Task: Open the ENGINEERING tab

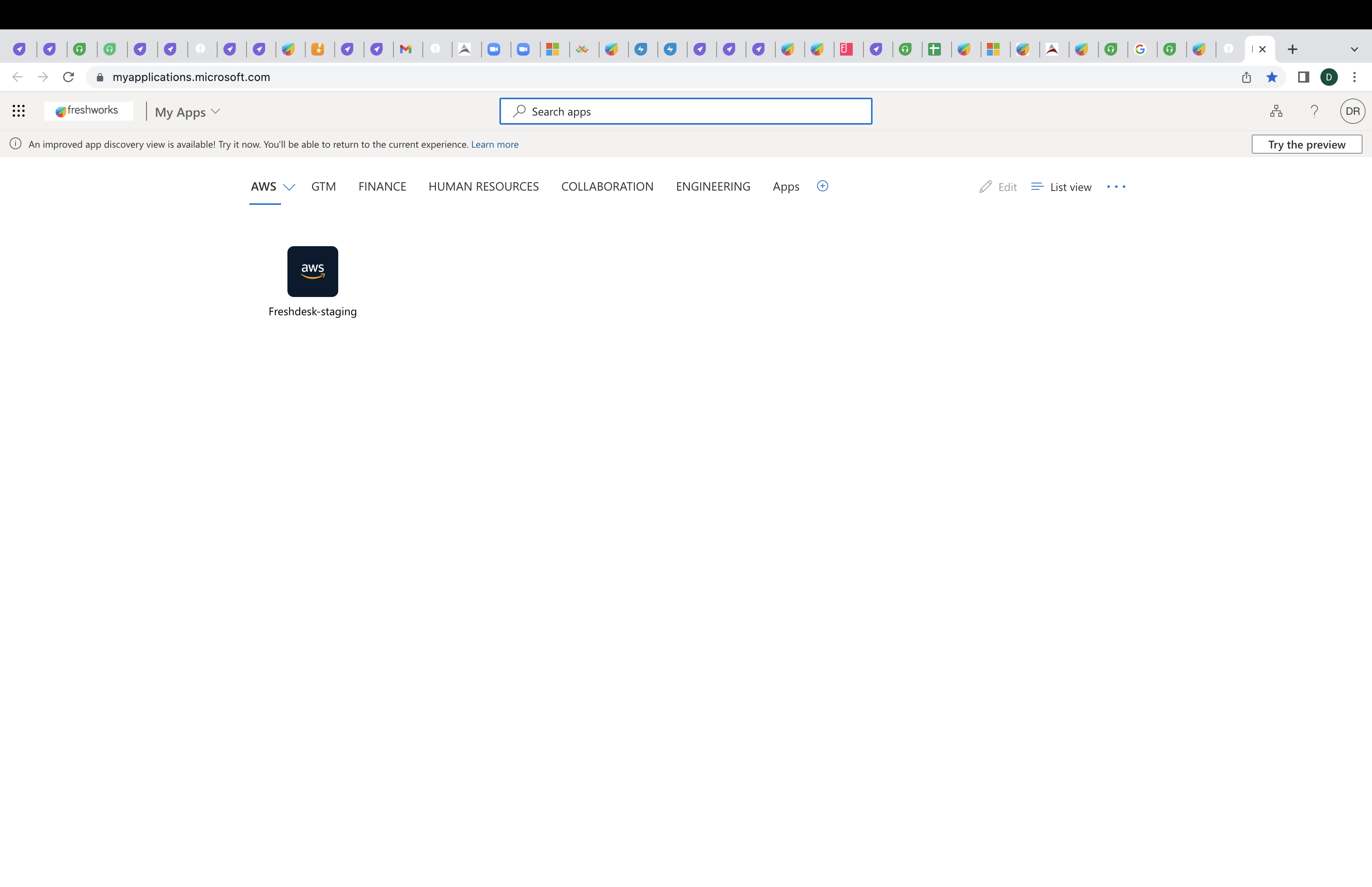Action: point(713,187)
